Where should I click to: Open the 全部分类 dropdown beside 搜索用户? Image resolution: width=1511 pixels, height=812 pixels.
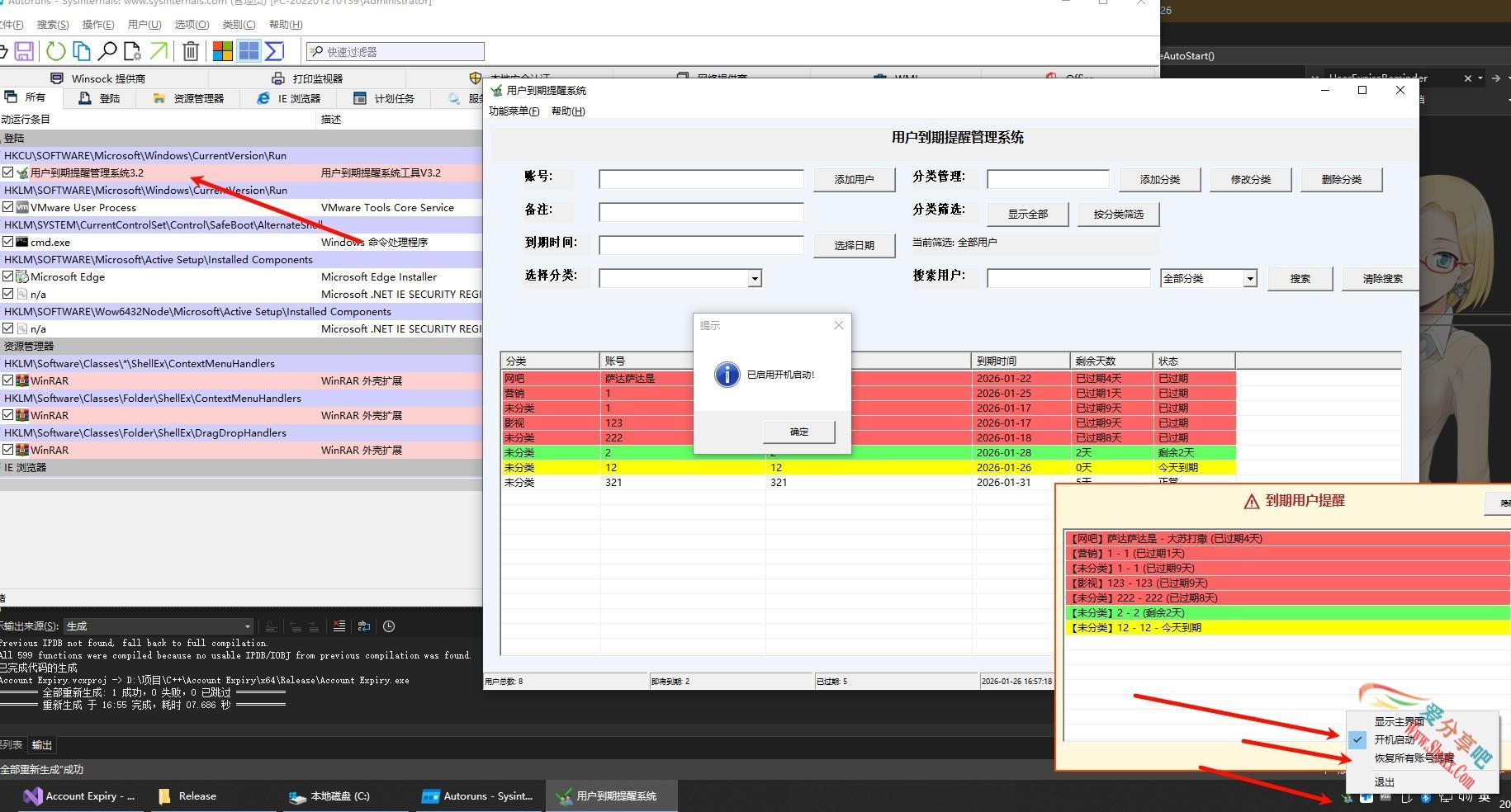point(1250,278)
